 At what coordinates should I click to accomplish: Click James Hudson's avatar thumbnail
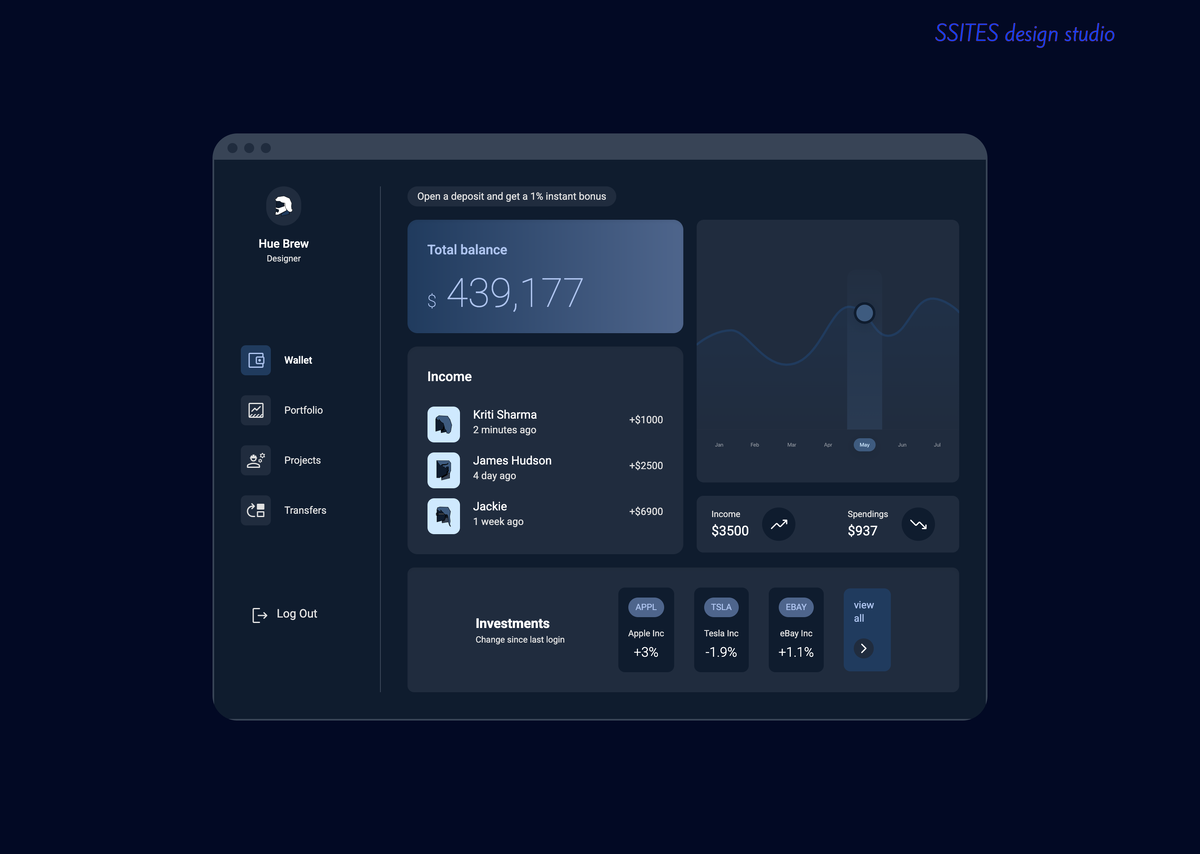444,470
